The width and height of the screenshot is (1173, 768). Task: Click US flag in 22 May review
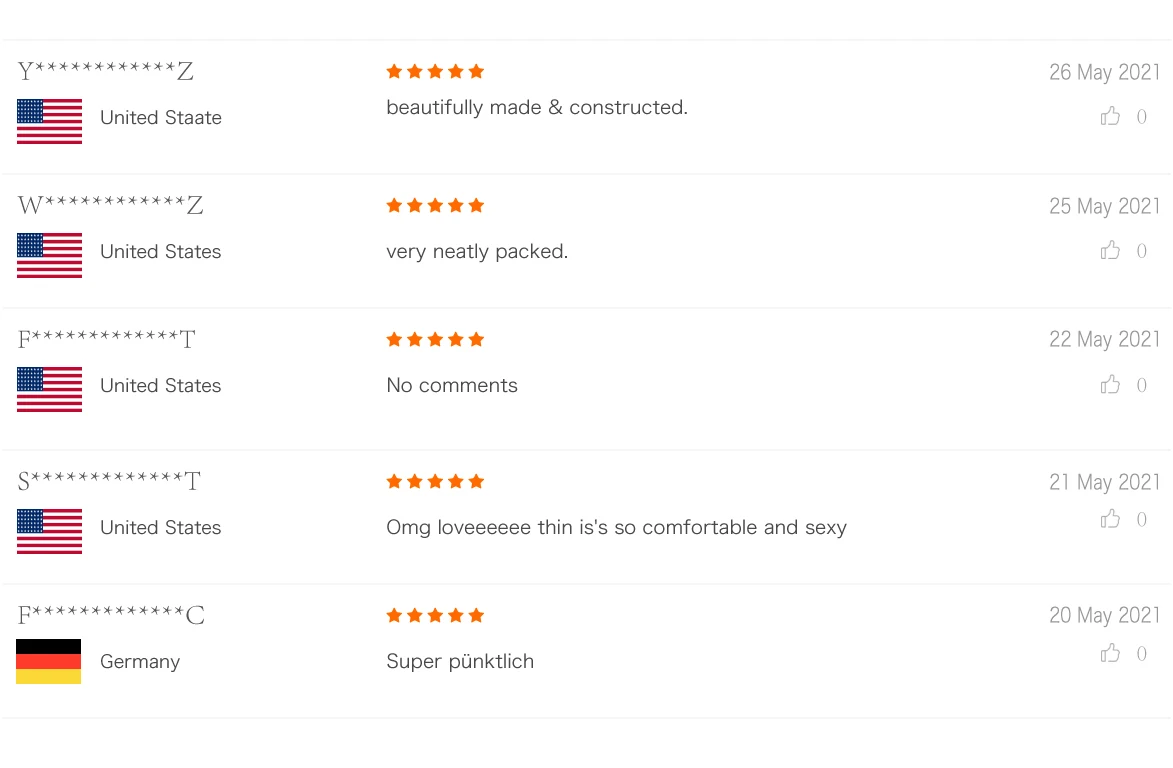pos(49,389)
